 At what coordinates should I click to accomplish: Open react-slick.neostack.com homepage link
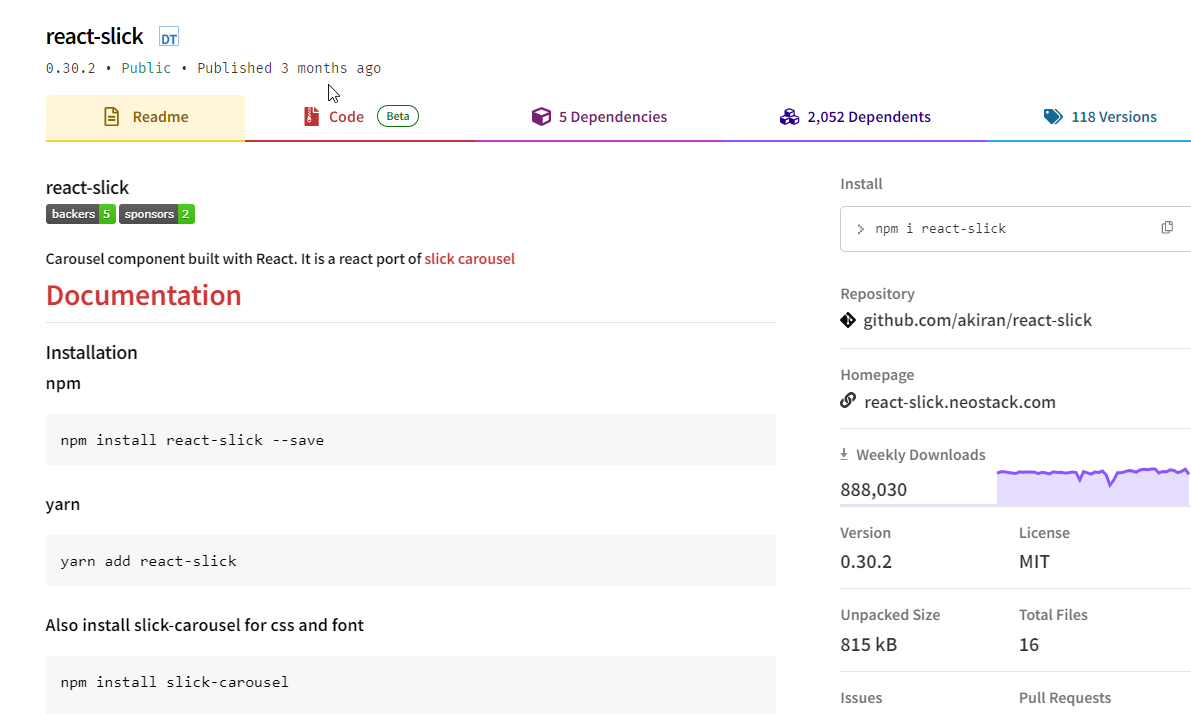click(960, 403)
